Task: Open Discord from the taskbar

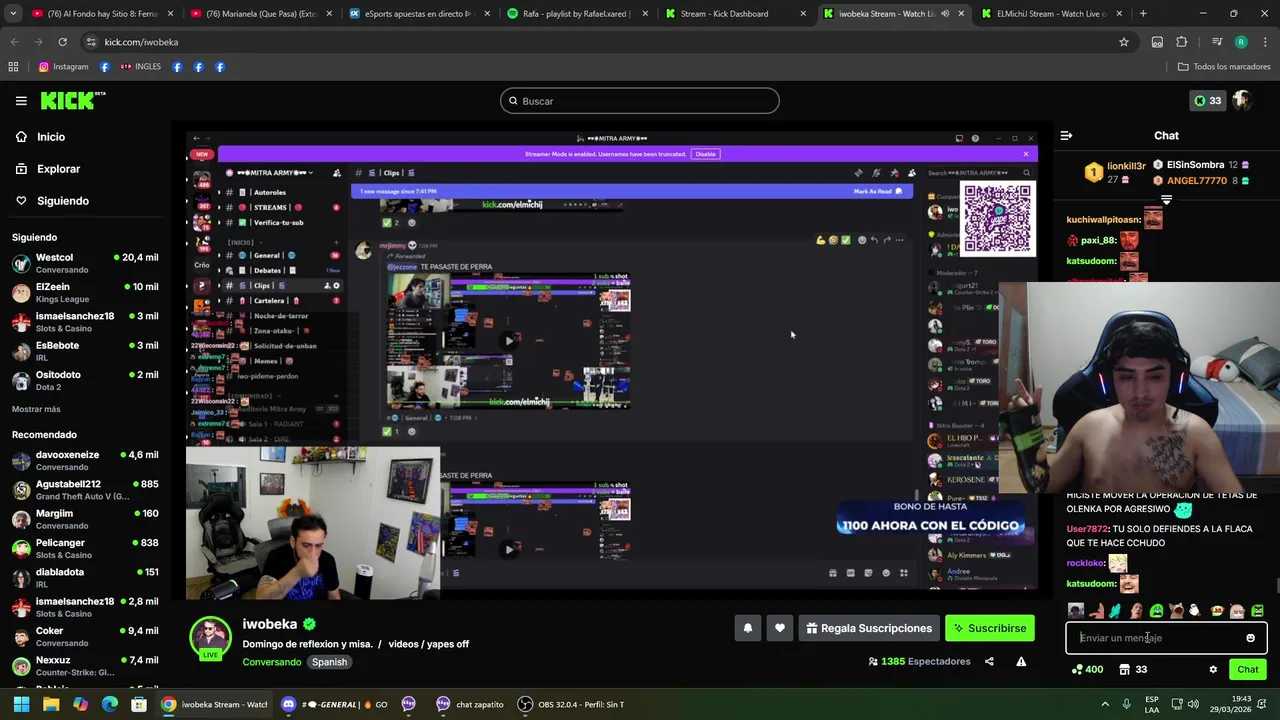Action: point(333,704)
